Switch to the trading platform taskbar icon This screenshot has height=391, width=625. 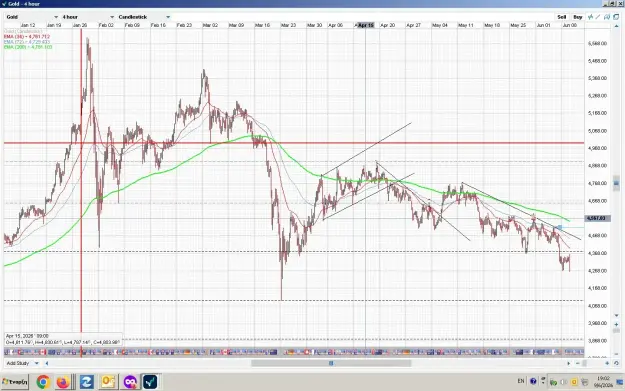pos(150,382)
